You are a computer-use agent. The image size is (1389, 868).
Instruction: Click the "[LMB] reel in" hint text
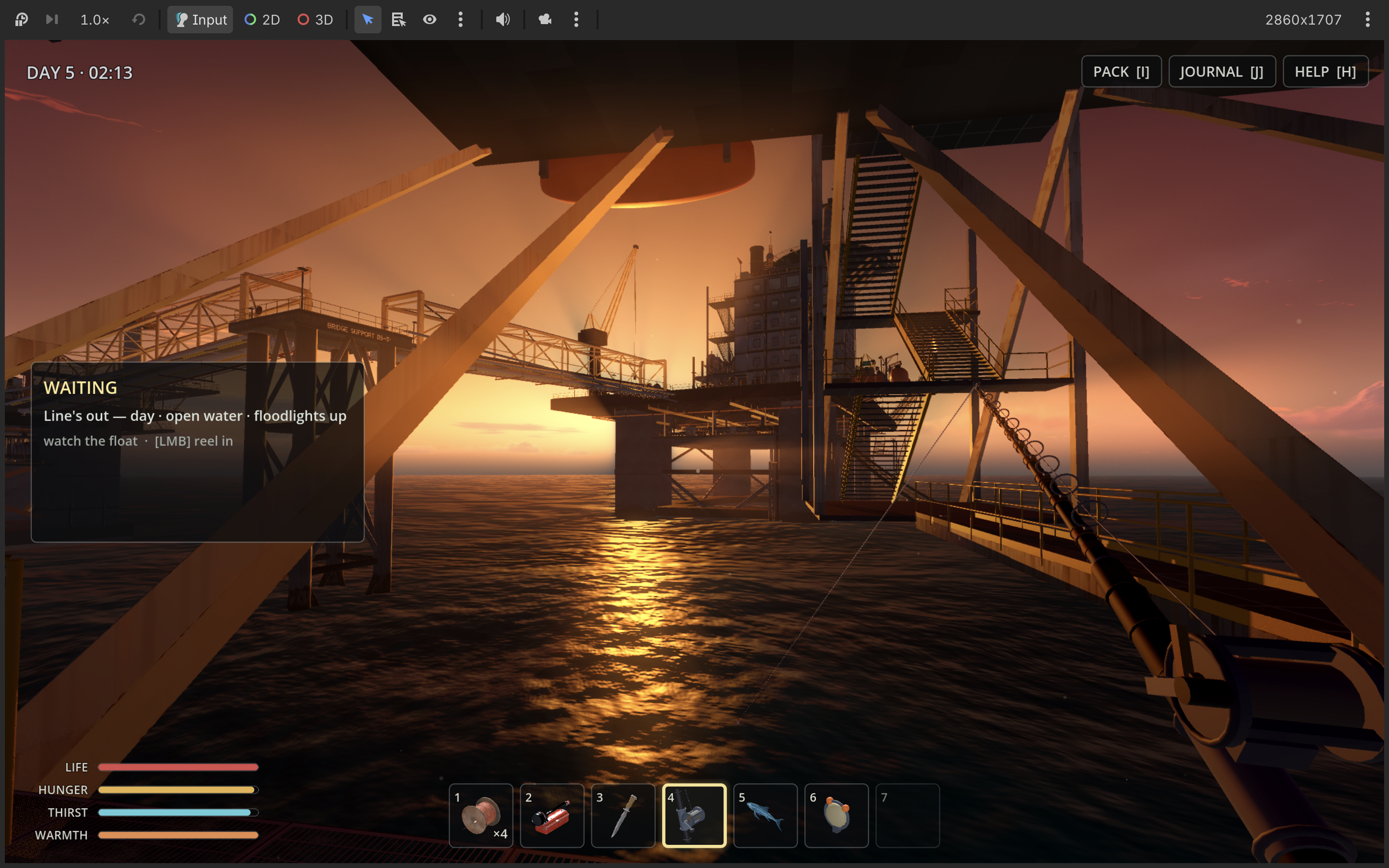(x=194, y=441)
